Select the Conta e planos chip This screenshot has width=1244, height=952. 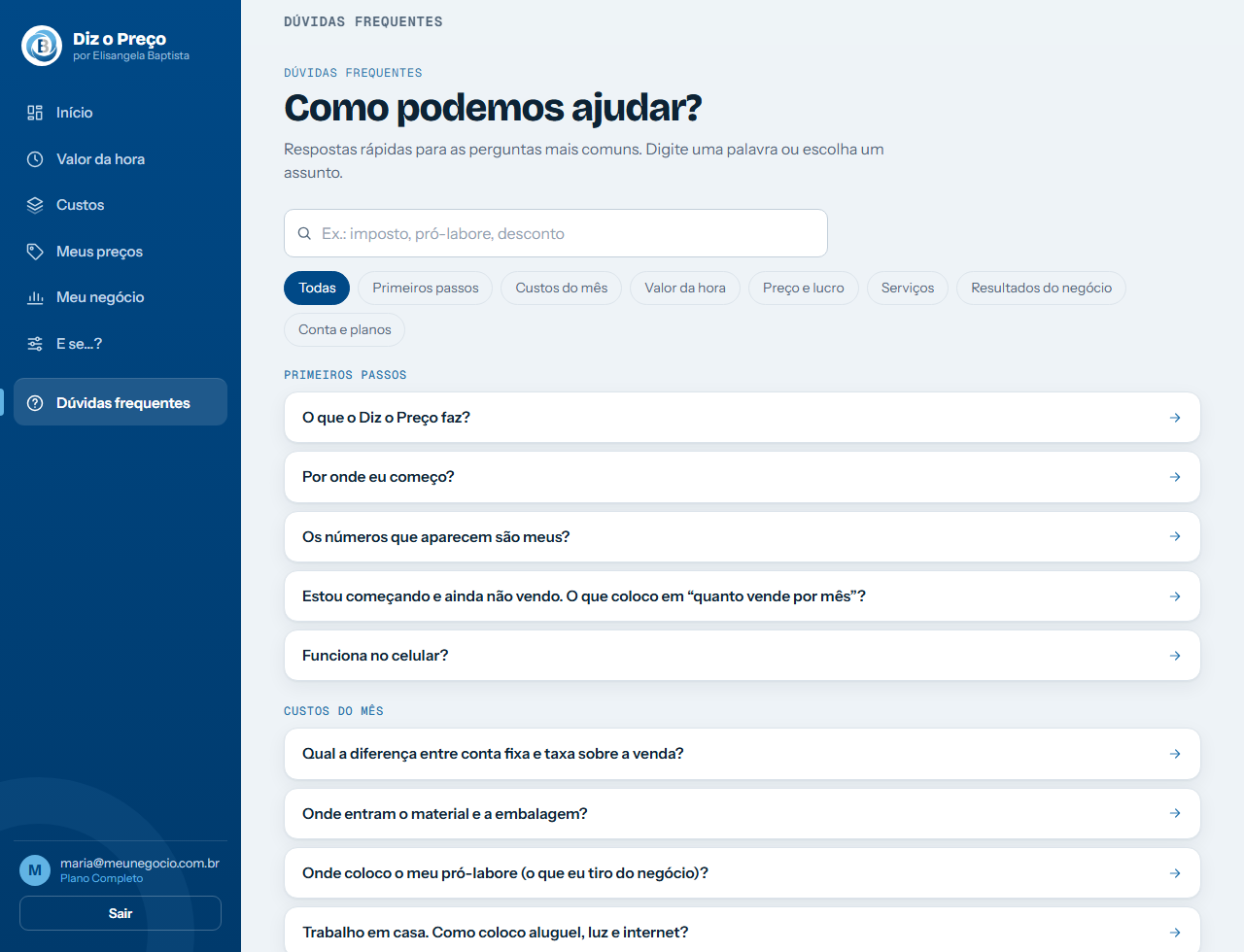(345, 329)
